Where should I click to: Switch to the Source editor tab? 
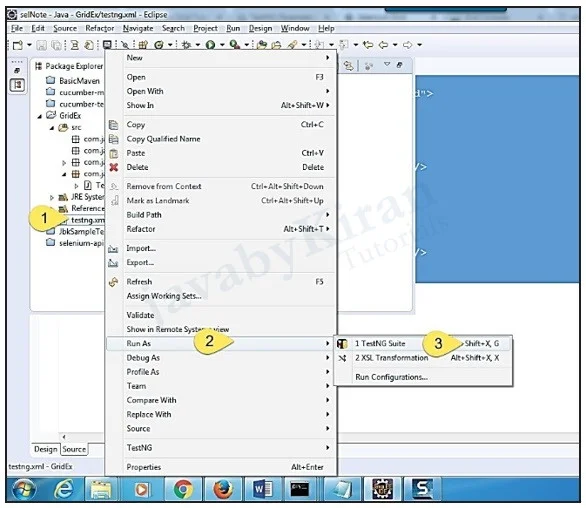74,449
